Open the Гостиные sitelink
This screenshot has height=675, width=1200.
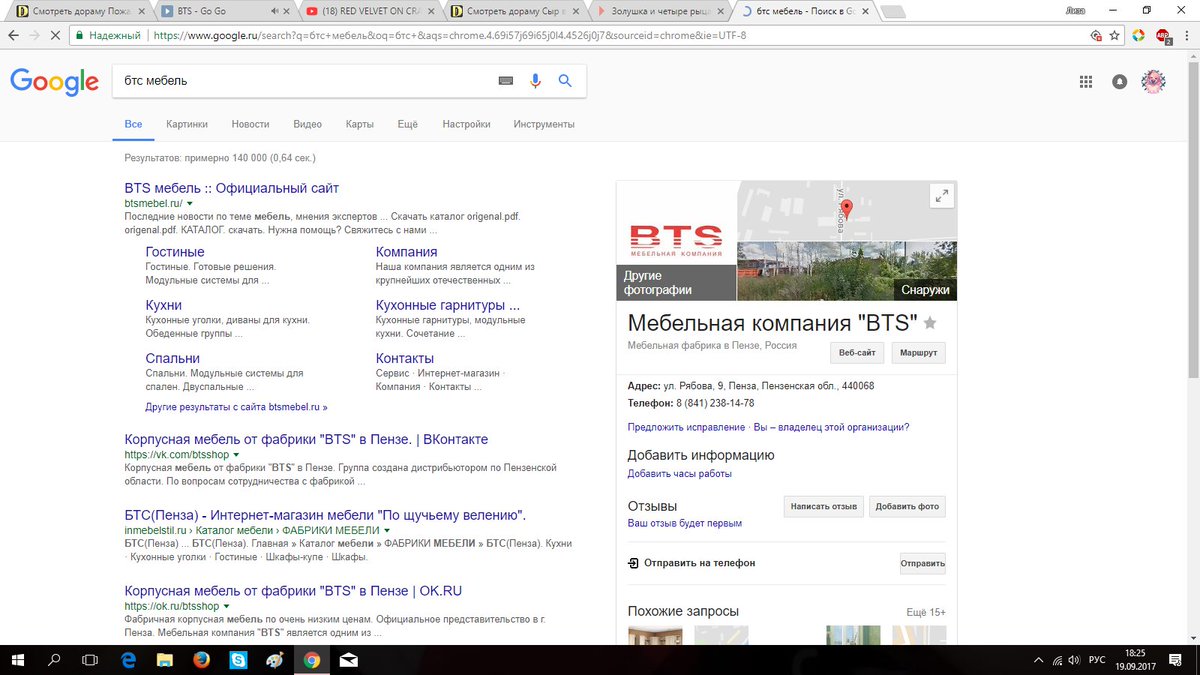pos(175,252)
